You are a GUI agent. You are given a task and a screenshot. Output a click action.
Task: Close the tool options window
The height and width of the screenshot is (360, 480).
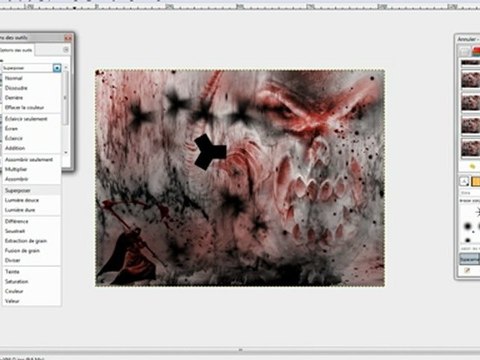coord(68,38)
